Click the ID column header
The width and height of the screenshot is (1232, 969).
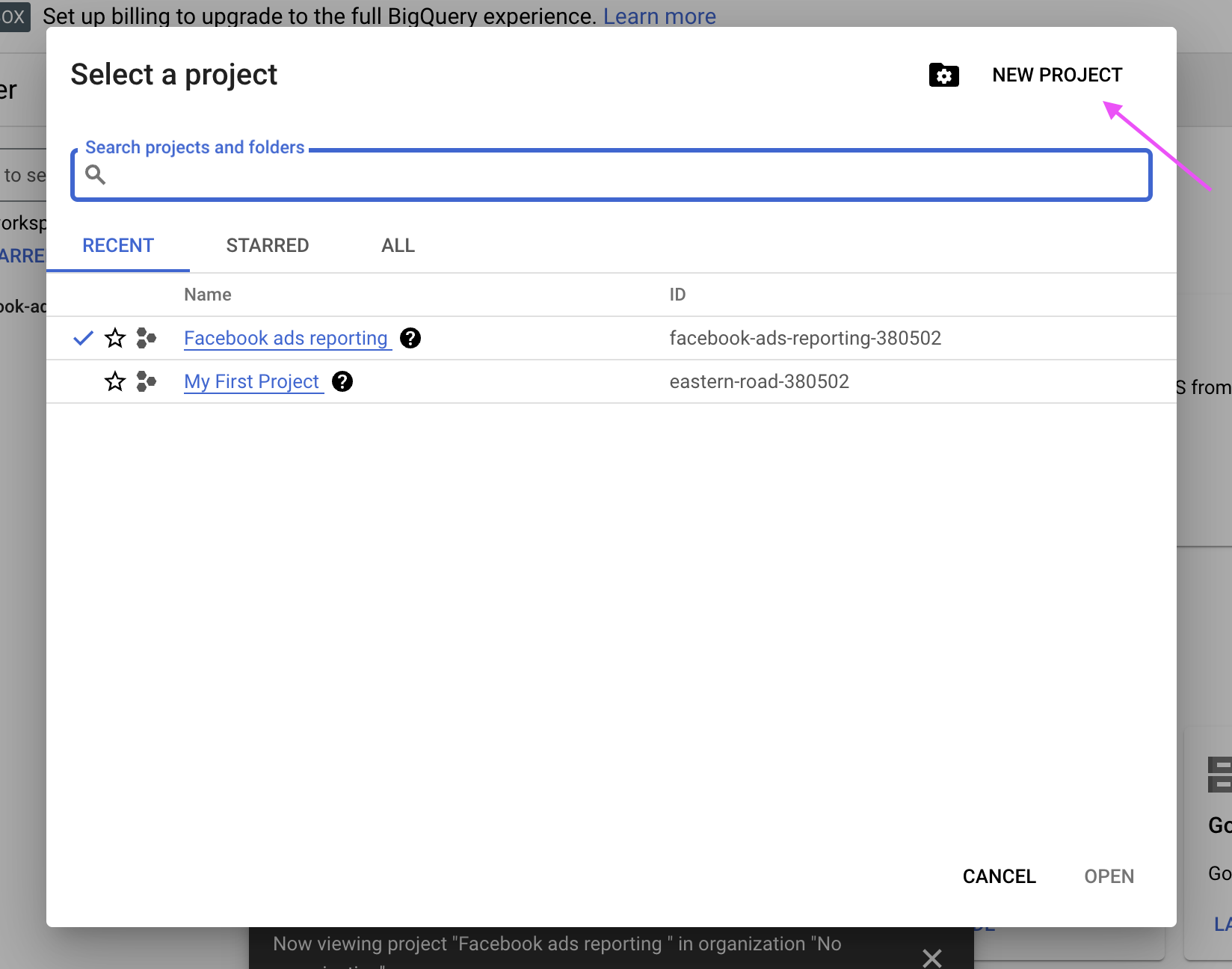pyautogui.click(x=677, y=295)
